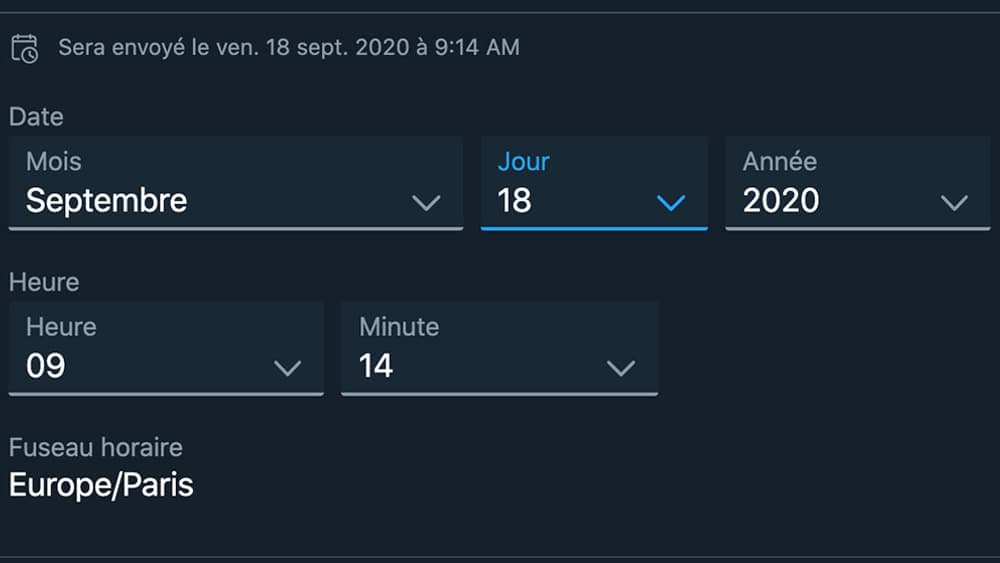Click the Heure dropdown chevron arrow
Image resolution: width=1000 pixels, height=563 pixels.
click(287, 368)
